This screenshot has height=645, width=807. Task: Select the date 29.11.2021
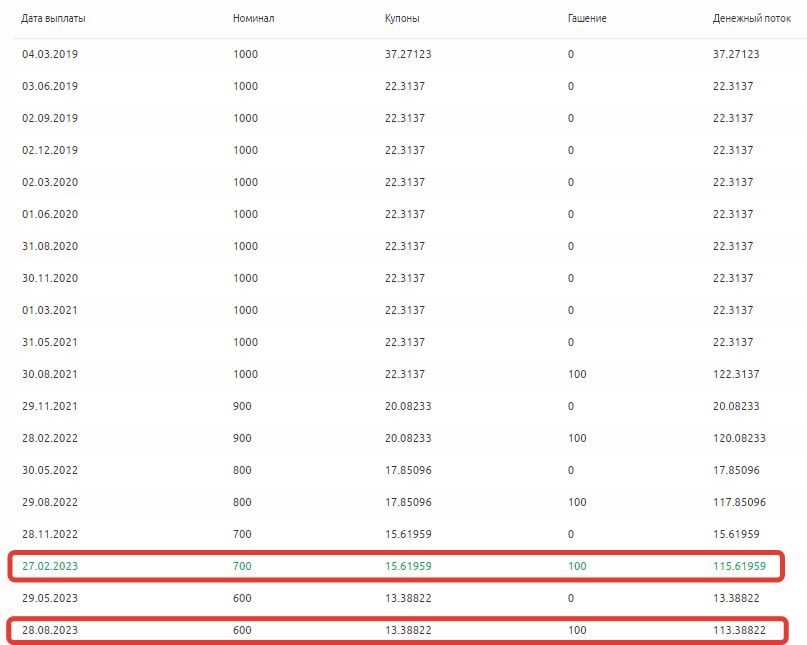(x=50, y=406)
